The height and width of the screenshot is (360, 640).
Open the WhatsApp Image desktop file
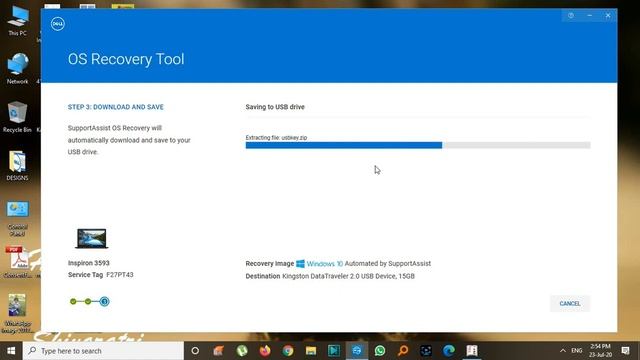(x=17, y=313)
